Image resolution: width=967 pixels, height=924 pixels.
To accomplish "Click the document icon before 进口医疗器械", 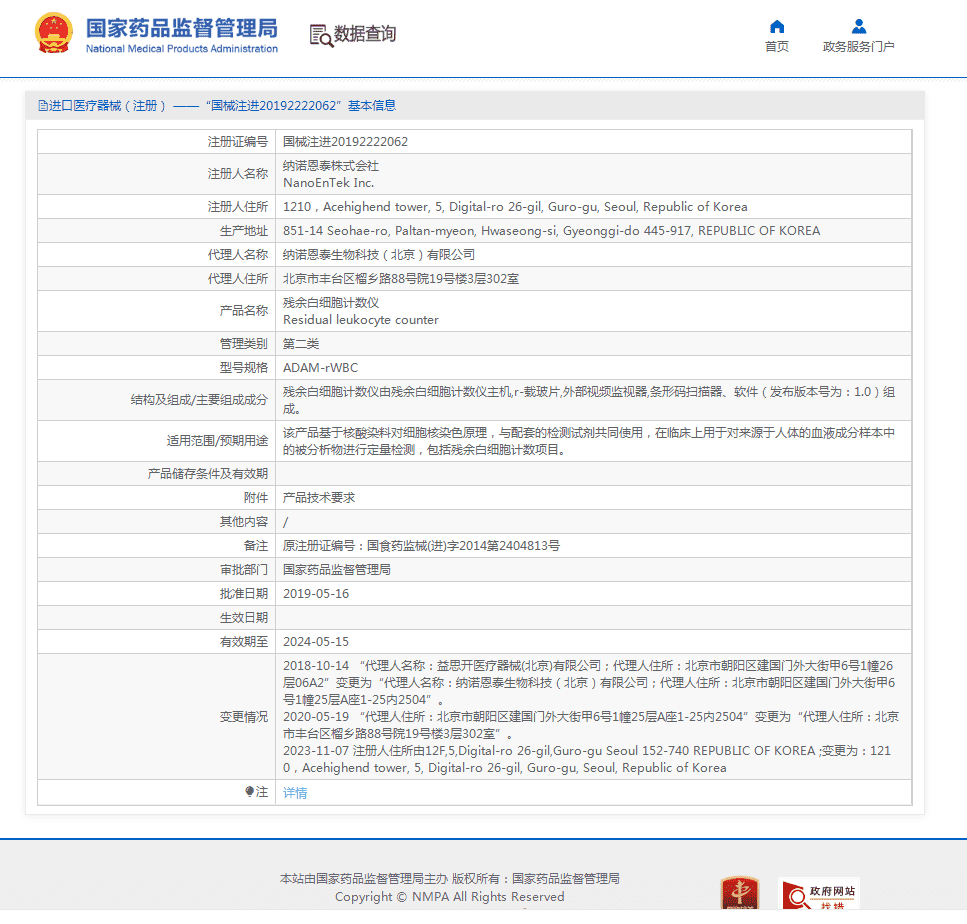I will click(43, 105).
